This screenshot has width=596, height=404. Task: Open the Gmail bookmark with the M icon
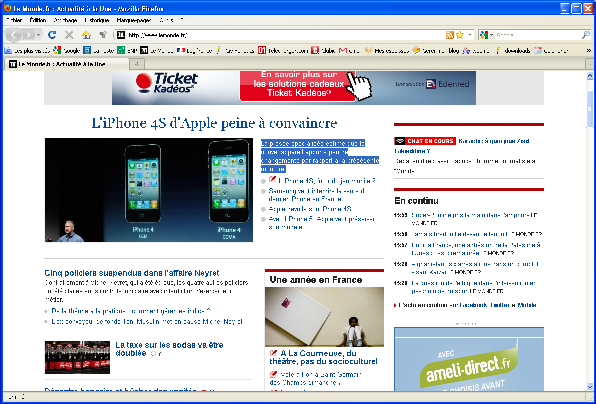click(349, 50)
